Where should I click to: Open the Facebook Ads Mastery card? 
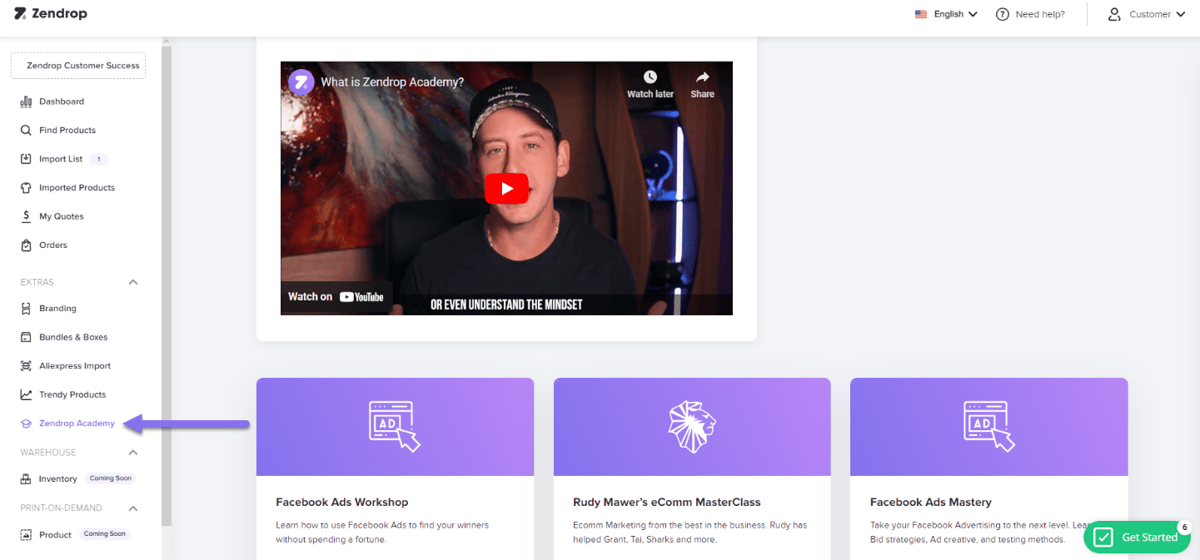(x=989, y=469)
